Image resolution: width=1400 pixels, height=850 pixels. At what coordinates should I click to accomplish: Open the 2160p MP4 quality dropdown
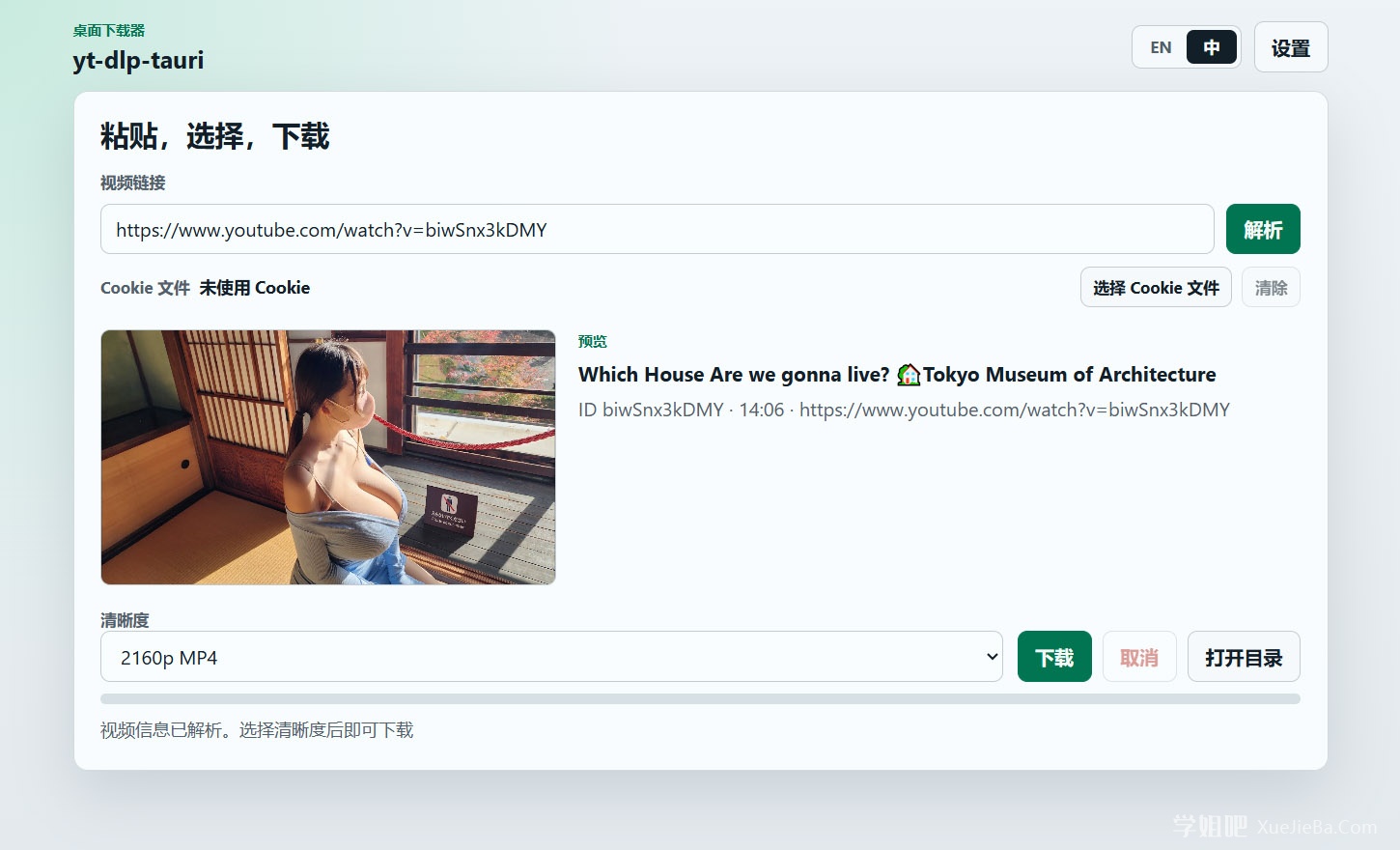[551, 657]
